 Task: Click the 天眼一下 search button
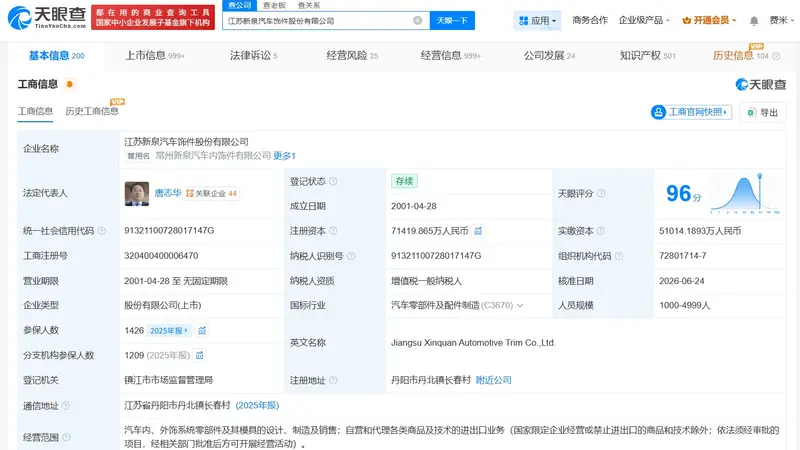point(452,20)
